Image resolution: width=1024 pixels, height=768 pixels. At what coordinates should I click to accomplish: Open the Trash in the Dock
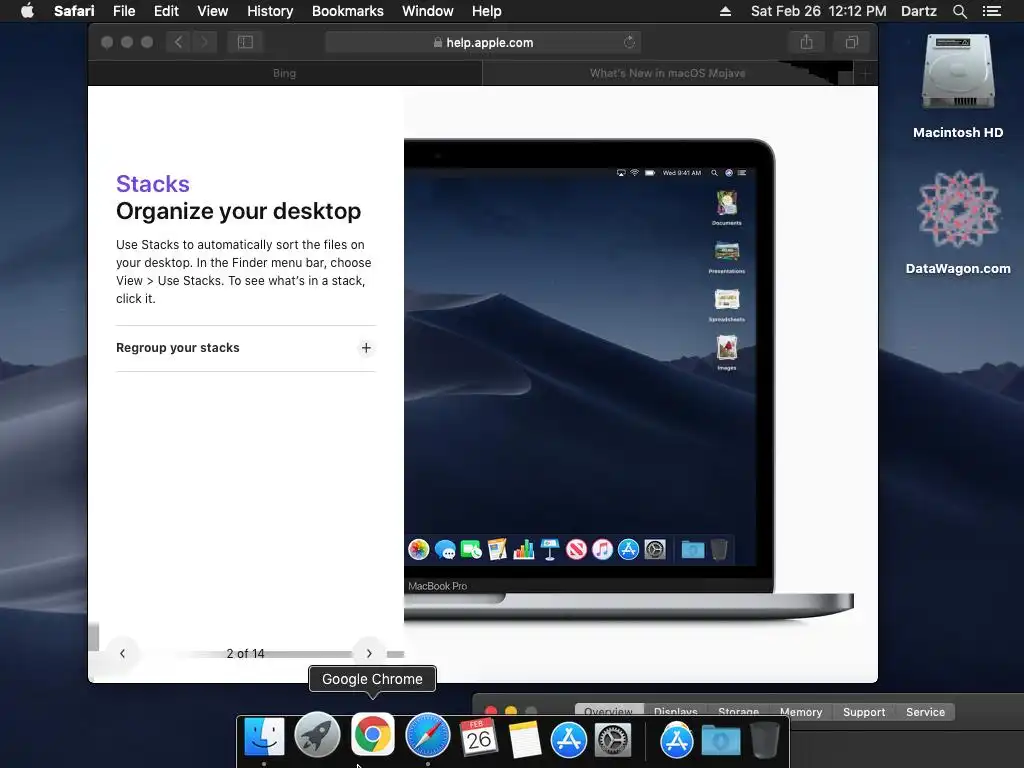point(764,740)
